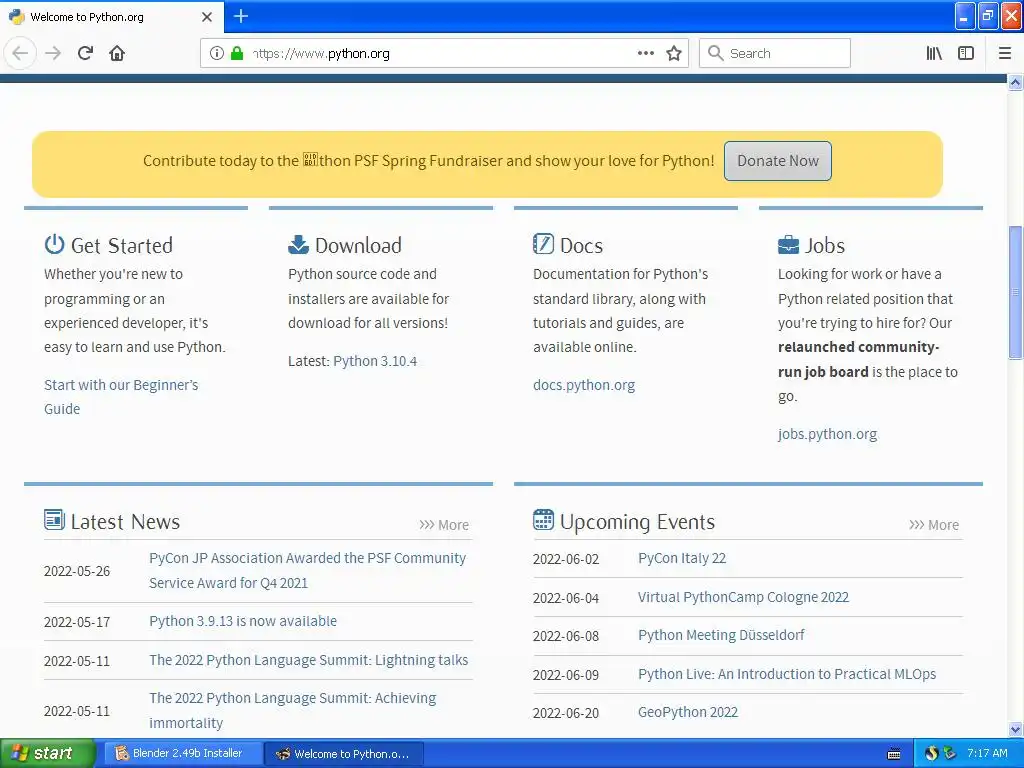Click the 2022-06-02 event date
The image size is (1024, 768).
[566, 559]
